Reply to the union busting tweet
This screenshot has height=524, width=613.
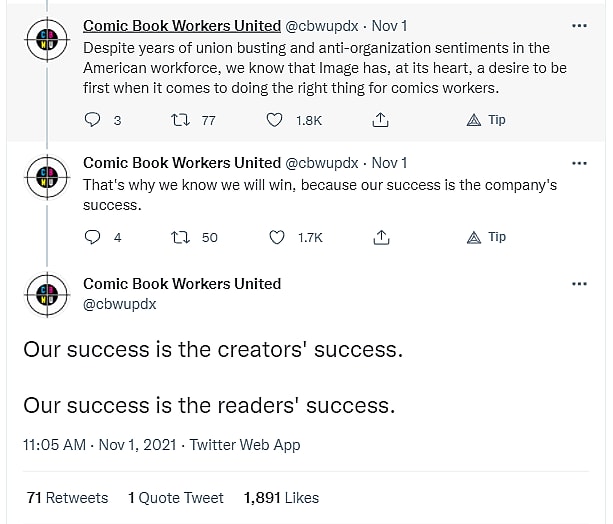pos(93,120)
